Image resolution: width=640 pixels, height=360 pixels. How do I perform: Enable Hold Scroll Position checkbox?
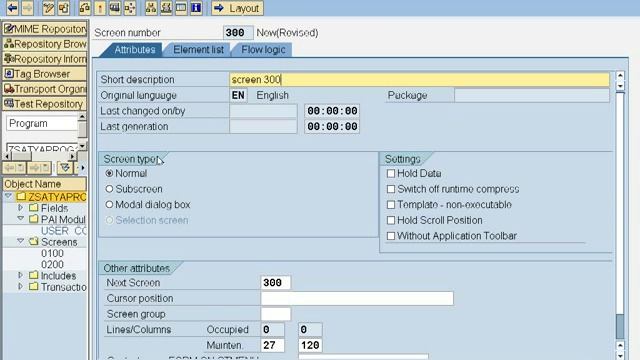[x=391, y=220]
